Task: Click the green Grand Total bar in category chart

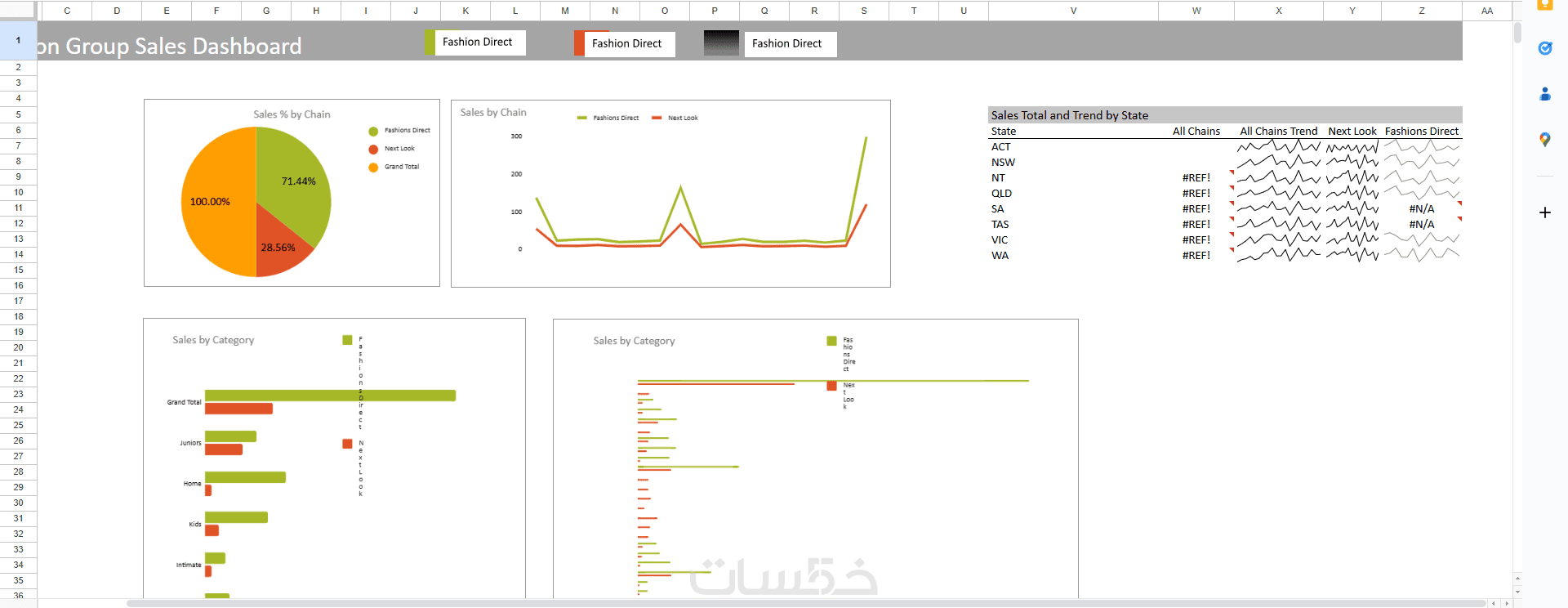Action: [330, 396]
